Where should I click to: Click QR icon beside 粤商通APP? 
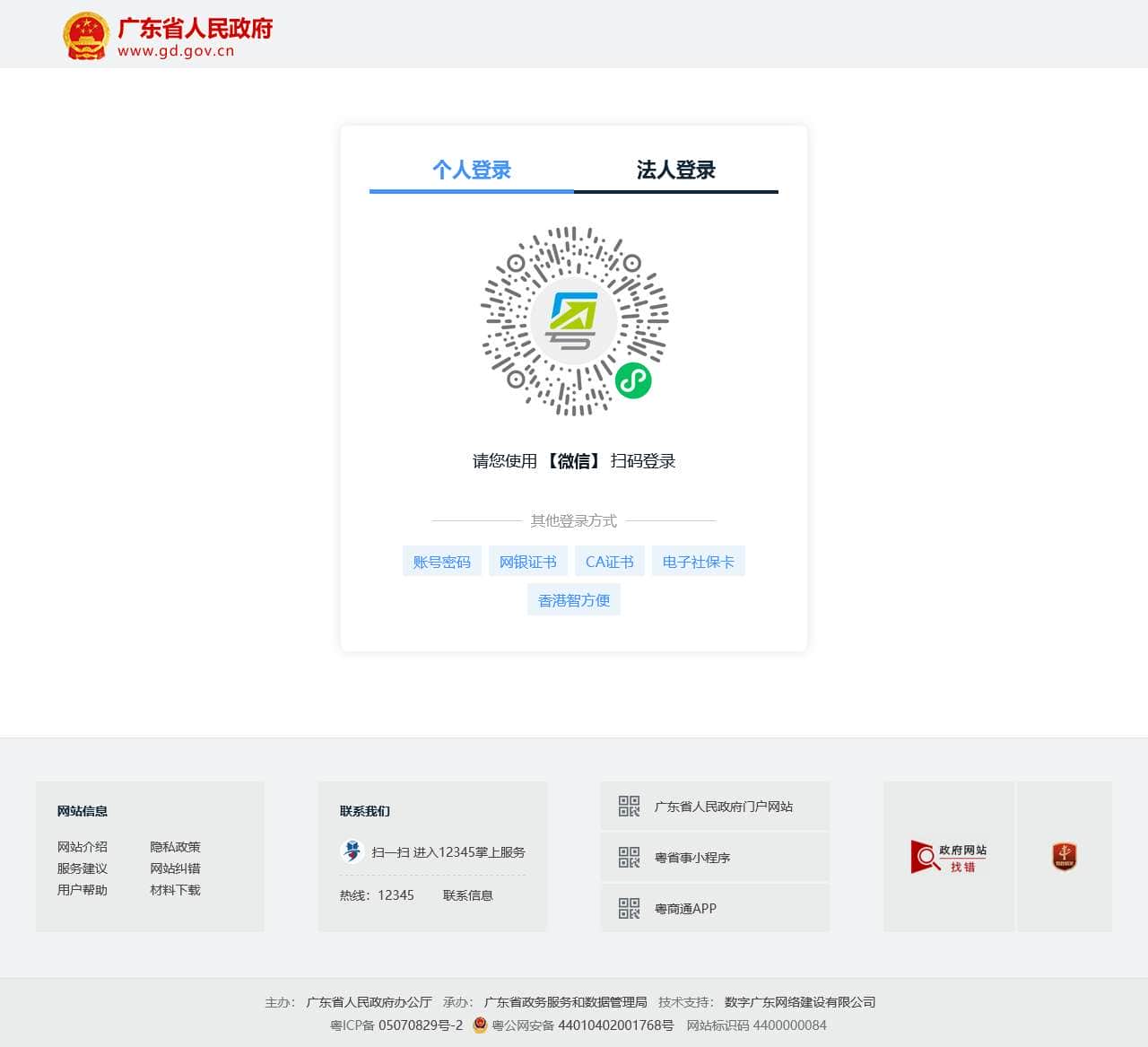tap(630, 909)
